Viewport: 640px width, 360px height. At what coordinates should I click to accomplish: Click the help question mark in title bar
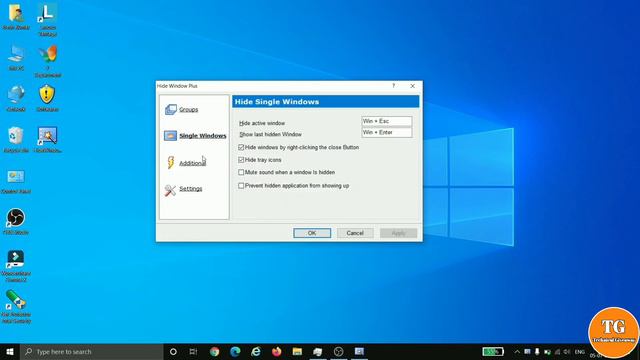[x=393, y=86]
